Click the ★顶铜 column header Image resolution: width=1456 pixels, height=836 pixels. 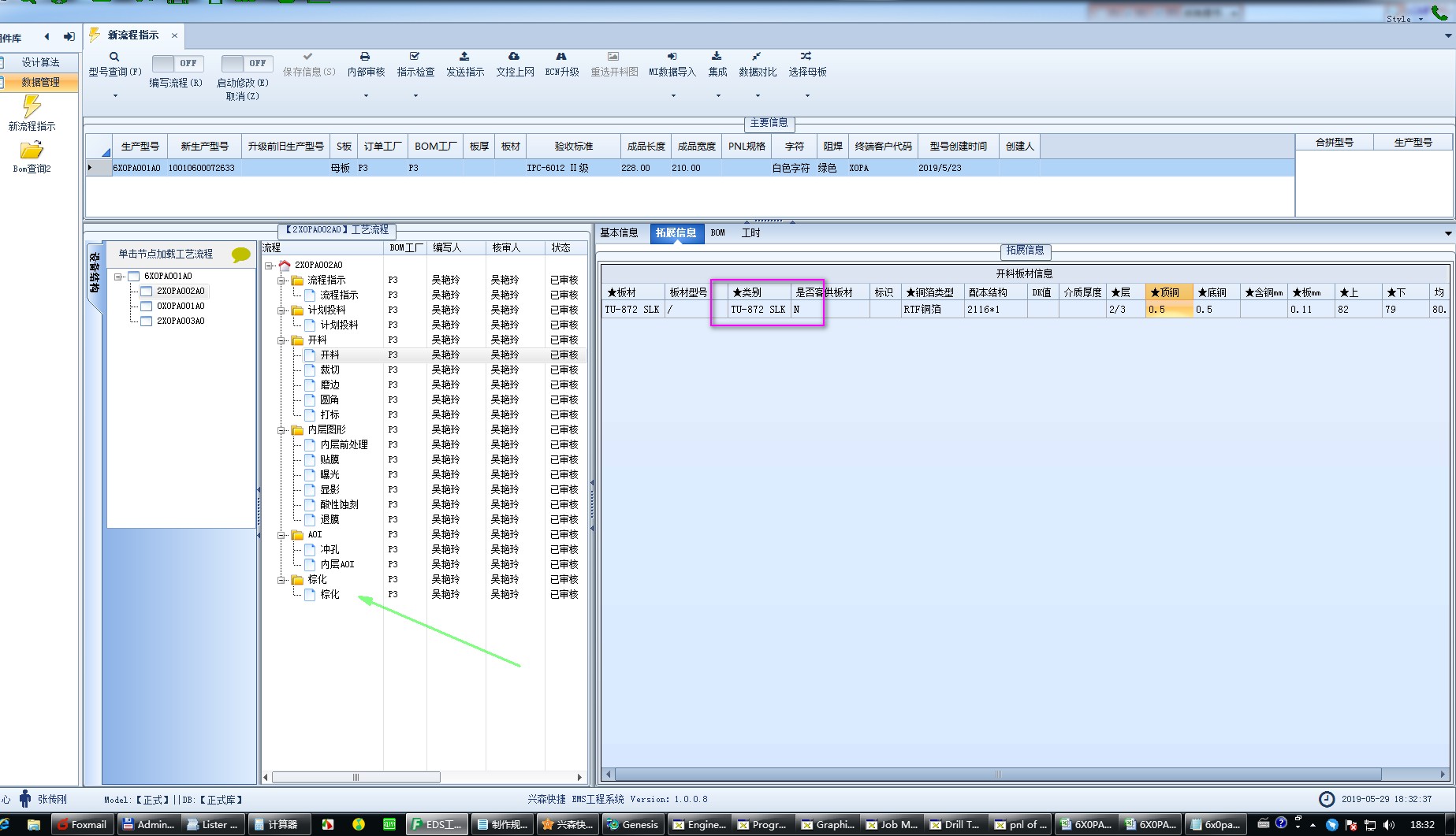[1169, 292]
